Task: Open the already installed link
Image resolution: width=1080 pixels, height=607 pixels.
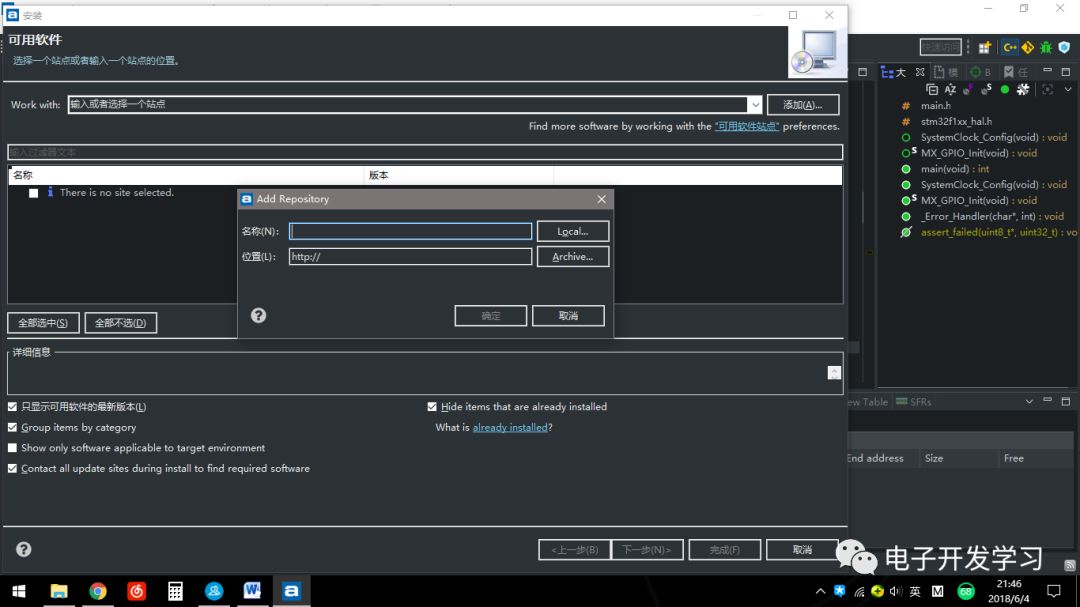Action: coord(510,427)
